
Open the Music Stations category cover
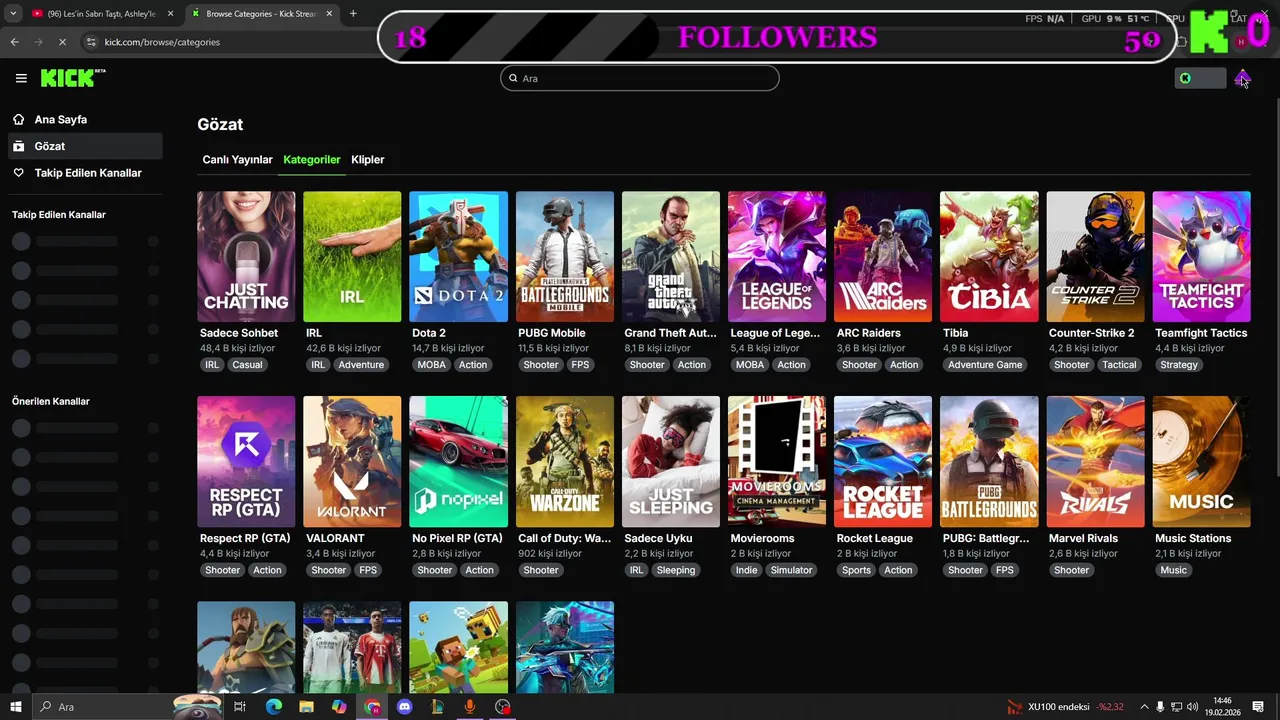1201,462
